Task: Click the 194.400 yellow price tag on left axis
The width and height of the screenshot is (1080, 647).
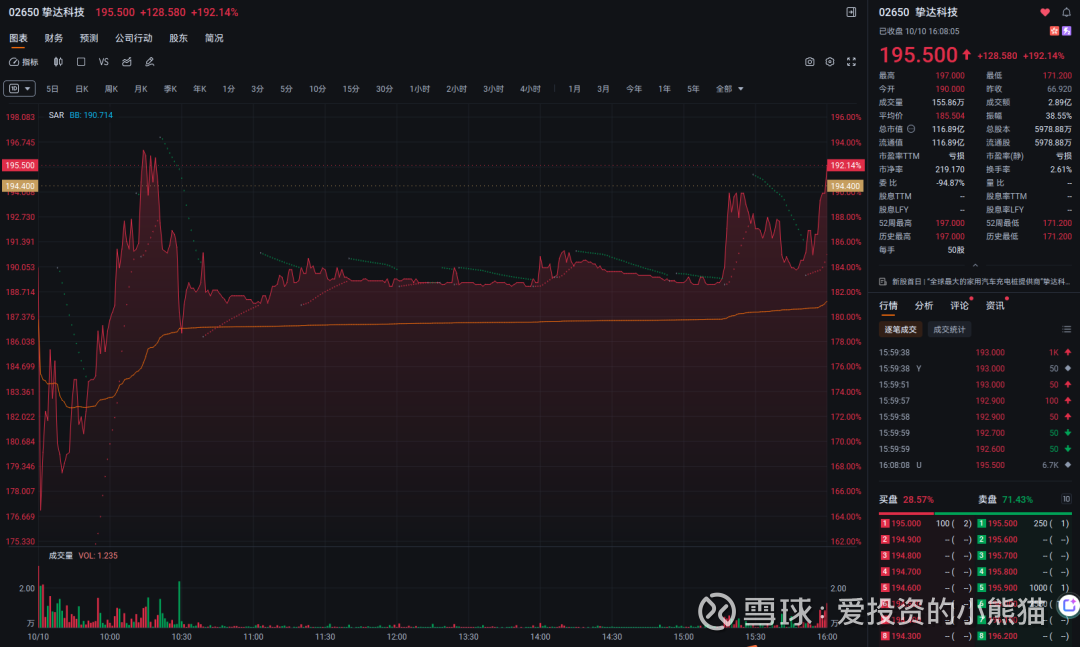Action: (19, 186)
